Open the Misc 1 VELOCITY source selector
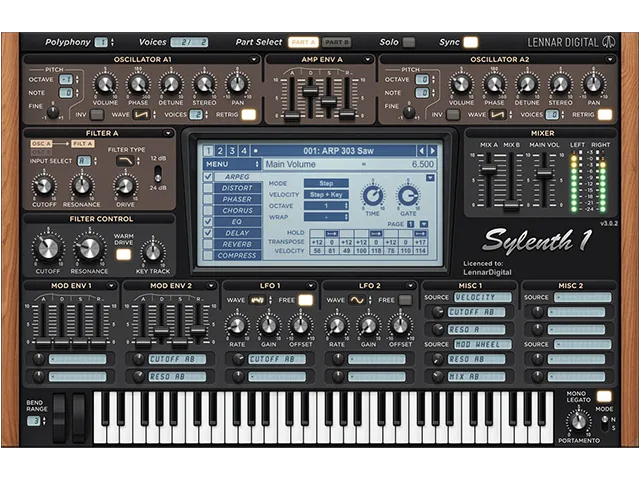Screen dimensions: 640x480 483,298
